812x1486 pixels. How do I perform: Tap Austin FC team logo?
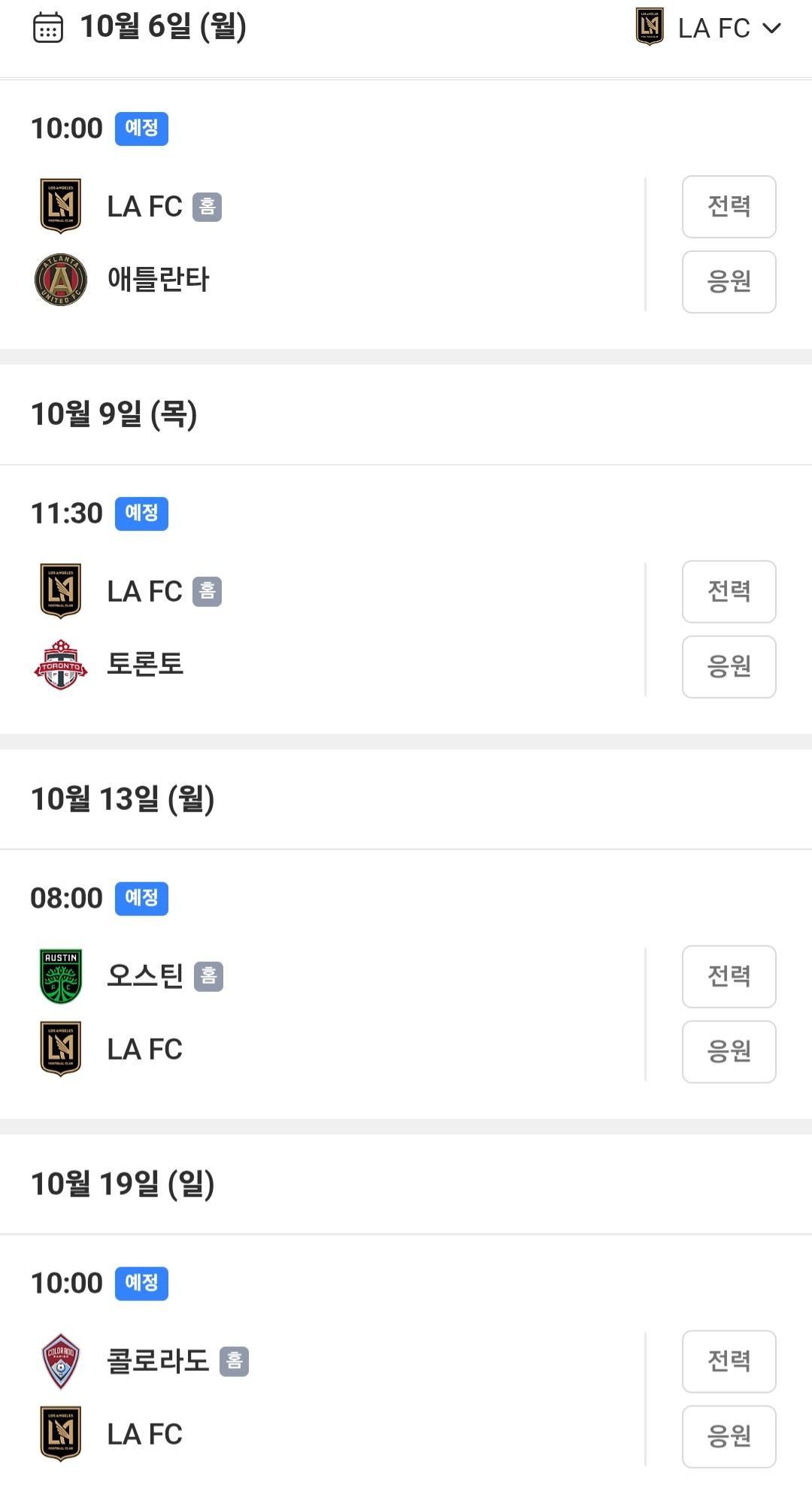(x=61, y=976)
